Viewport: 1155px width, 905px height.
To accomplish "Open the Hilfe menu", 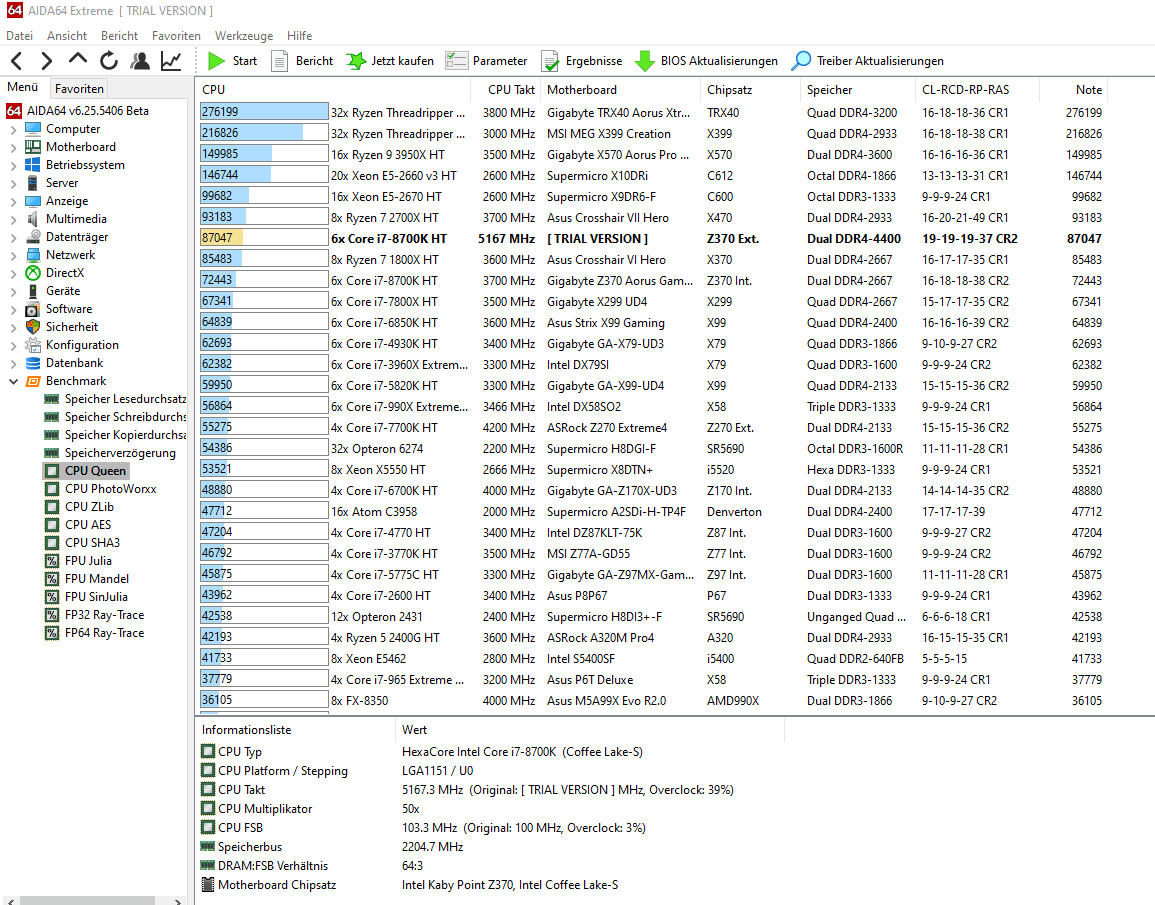I will click(300, 35).
